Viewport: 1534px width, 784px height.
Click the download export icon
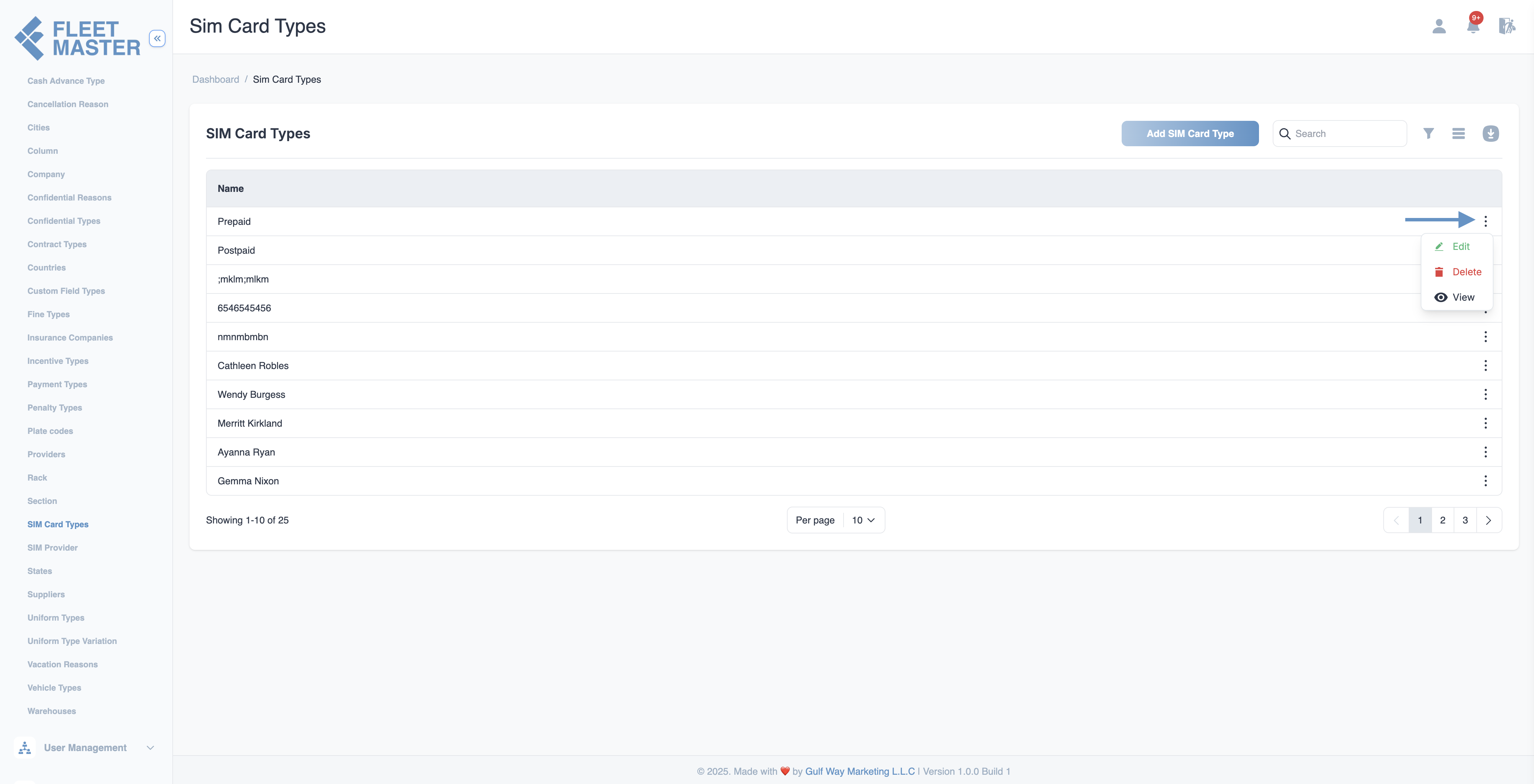click(1490, 133)
